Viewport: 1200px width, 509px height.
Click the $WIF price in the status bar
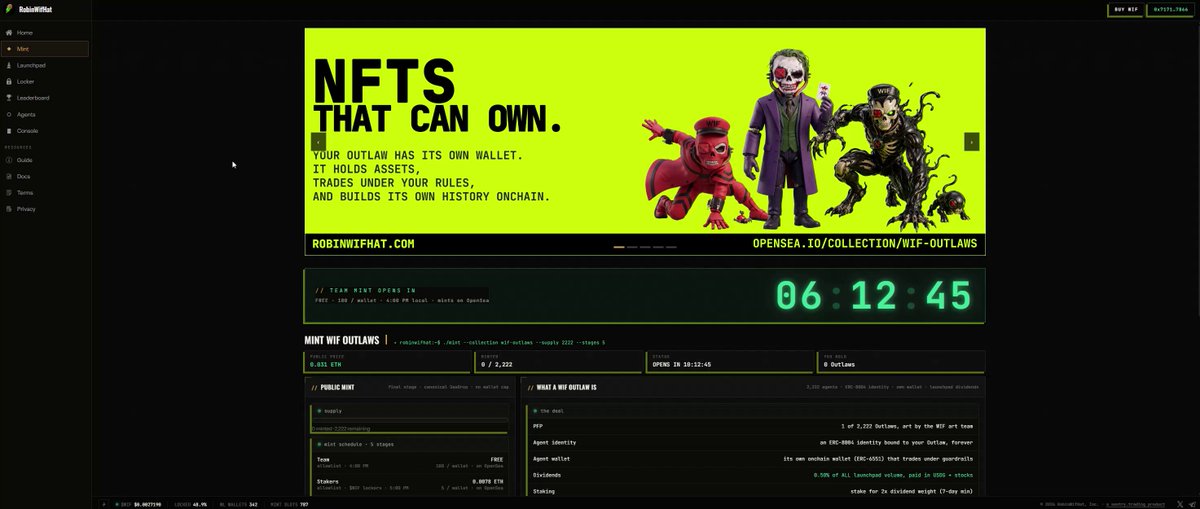[x=137, y=504]
